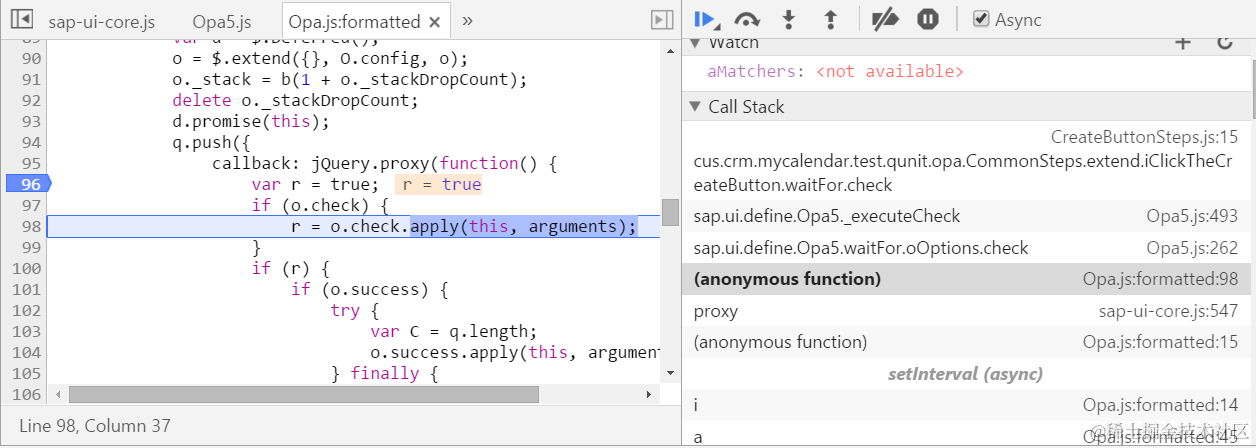1256x448 pixels.
Task: Select the anonymous function frame at Opa.js:formatted:15
Action: 965,342
